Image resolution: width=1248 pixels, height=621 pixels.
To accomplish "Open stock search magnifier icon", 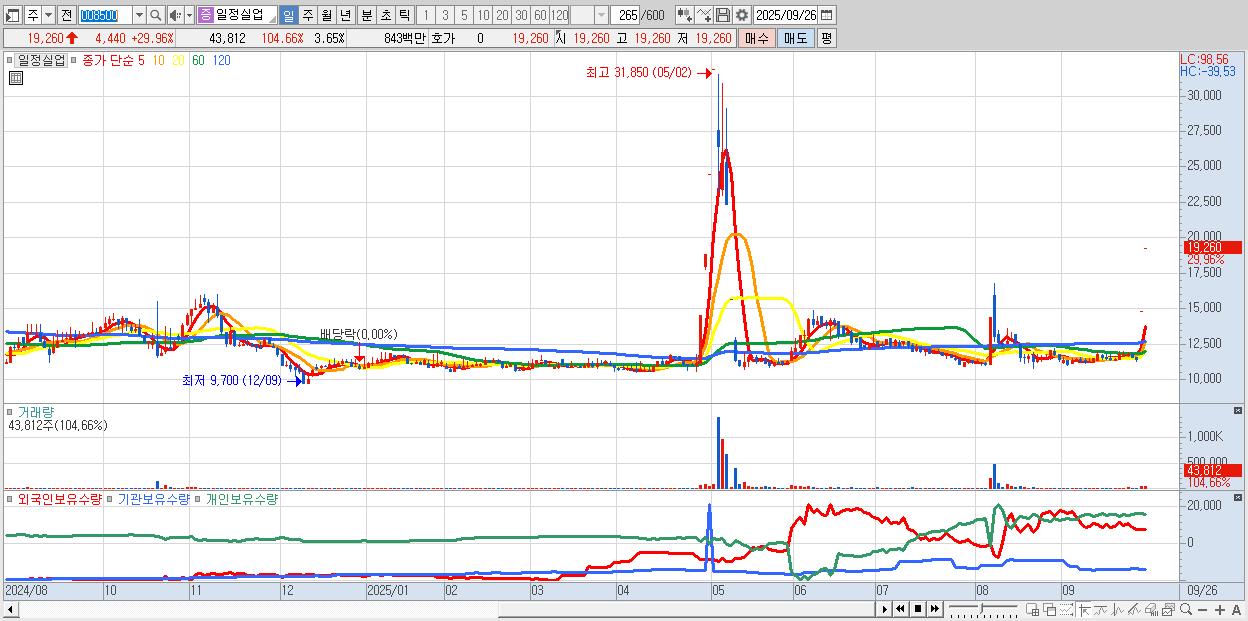I will [x=156, y=15].
